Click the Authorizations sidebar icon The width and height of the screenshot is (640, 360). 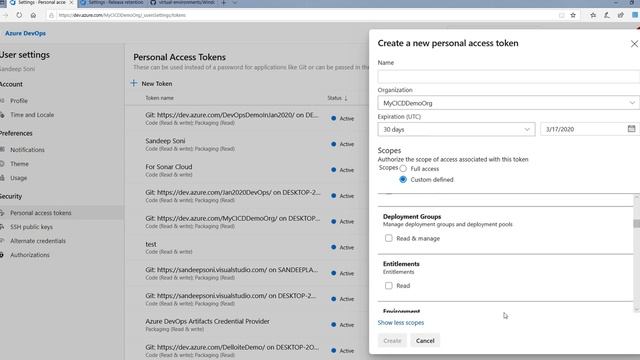[x=2, y=255]
